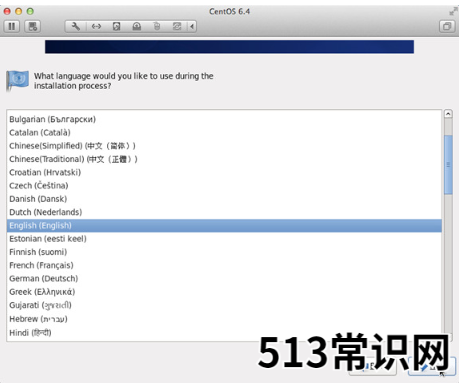Image resolution: width=459 pixels, height=383 pixels.
Task: Click the hard disk device icon
Action: tap(116, 26)
